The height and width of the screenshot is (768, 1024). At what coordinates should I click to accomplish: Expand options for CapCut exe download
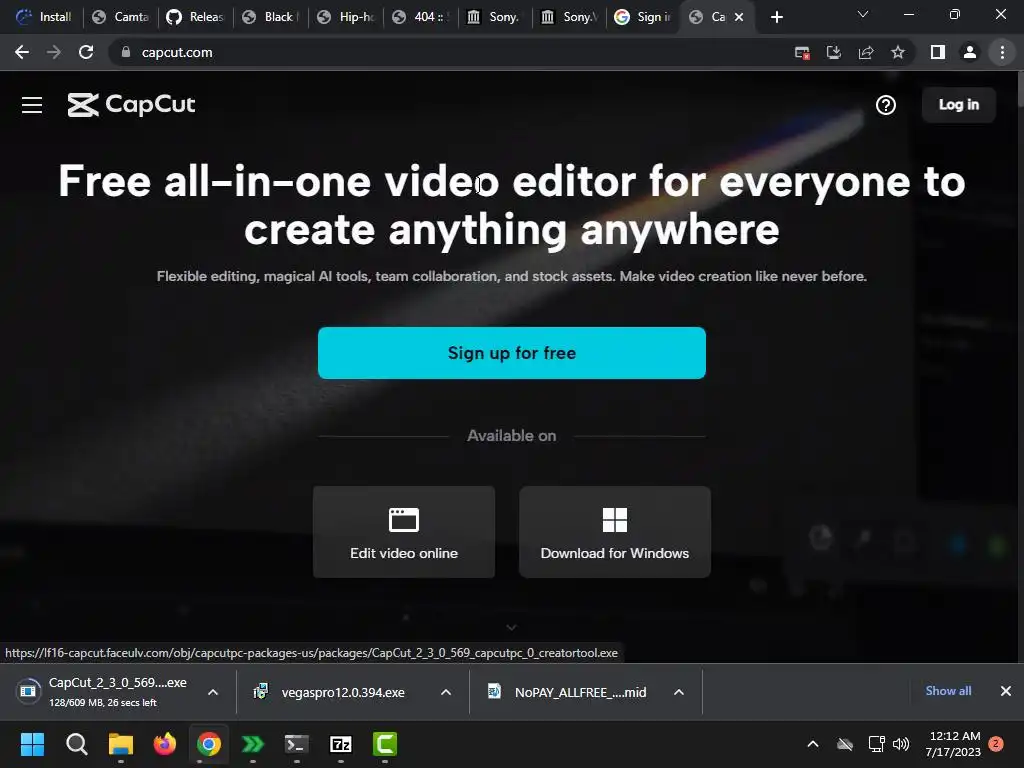(x=213, y=692)
